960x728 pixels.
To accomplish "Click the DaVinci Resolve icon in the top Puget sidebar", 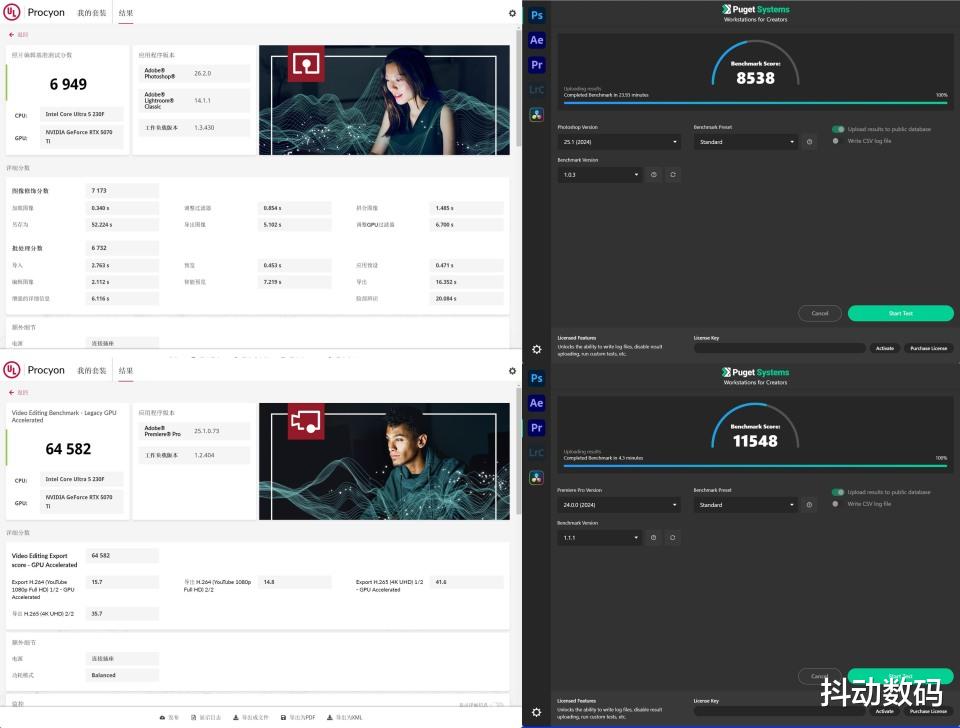I will pos(537,114).
